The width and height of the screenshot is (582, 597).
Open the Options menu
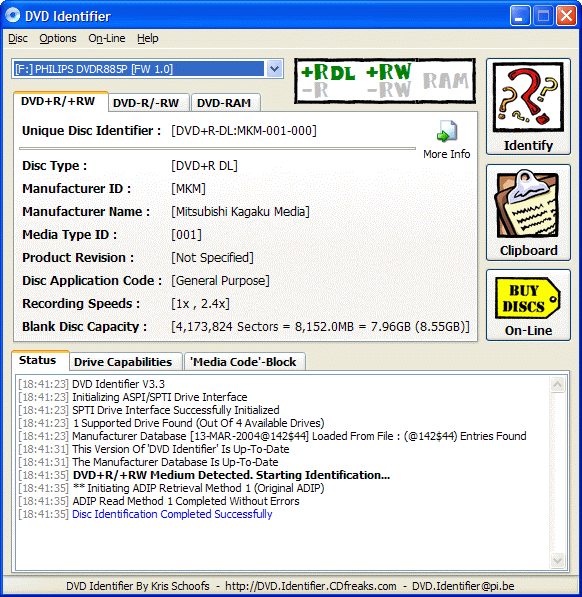click(58, 38)
